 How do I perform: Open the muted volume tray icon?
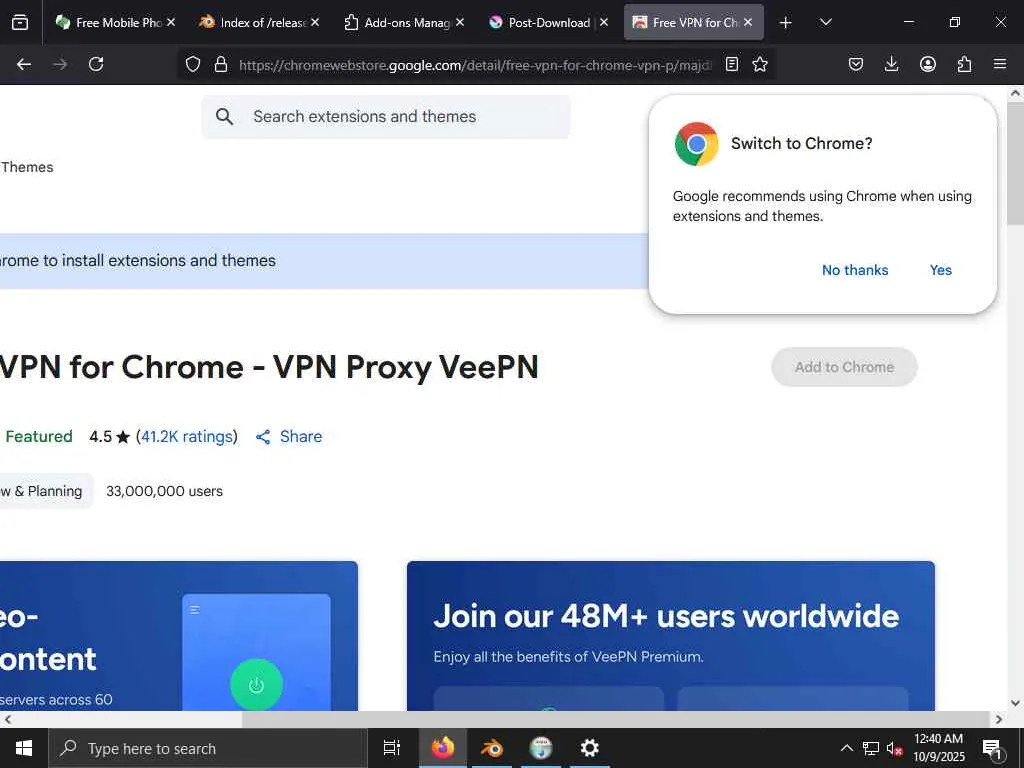coord(895,748)
